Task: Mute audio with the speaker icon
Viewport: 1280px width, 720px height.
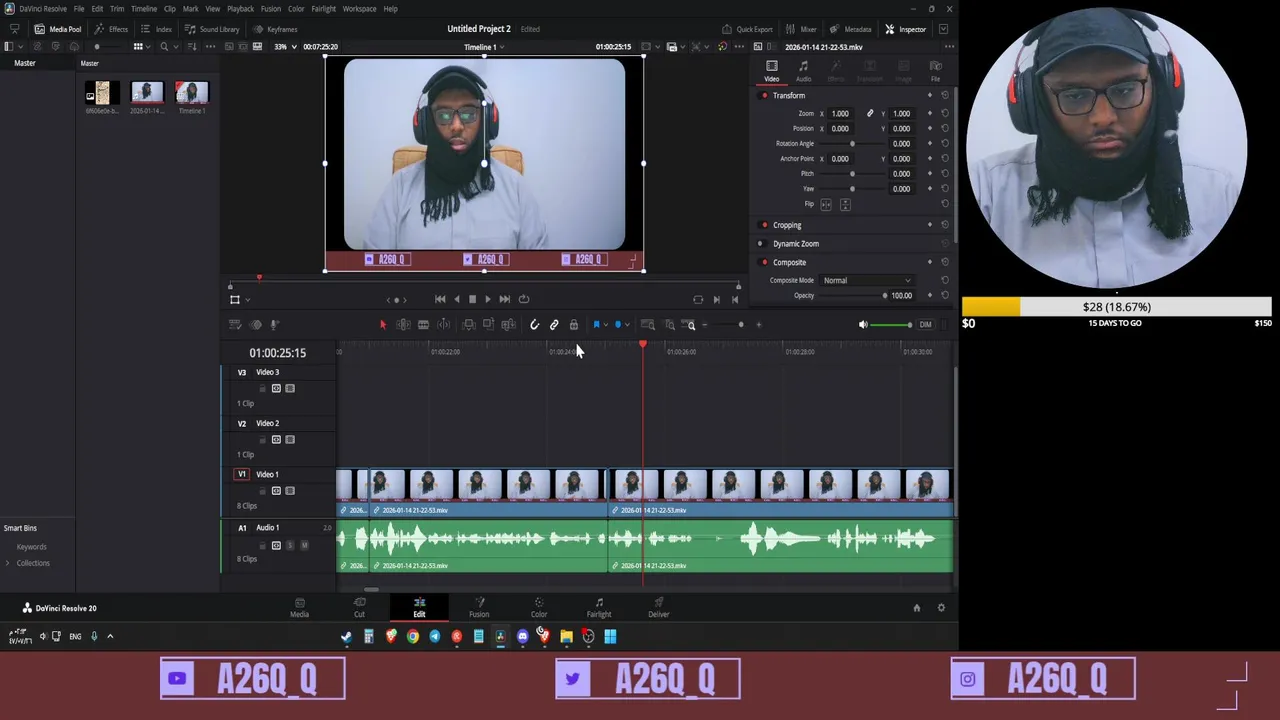Action: (x=863, y=325)
